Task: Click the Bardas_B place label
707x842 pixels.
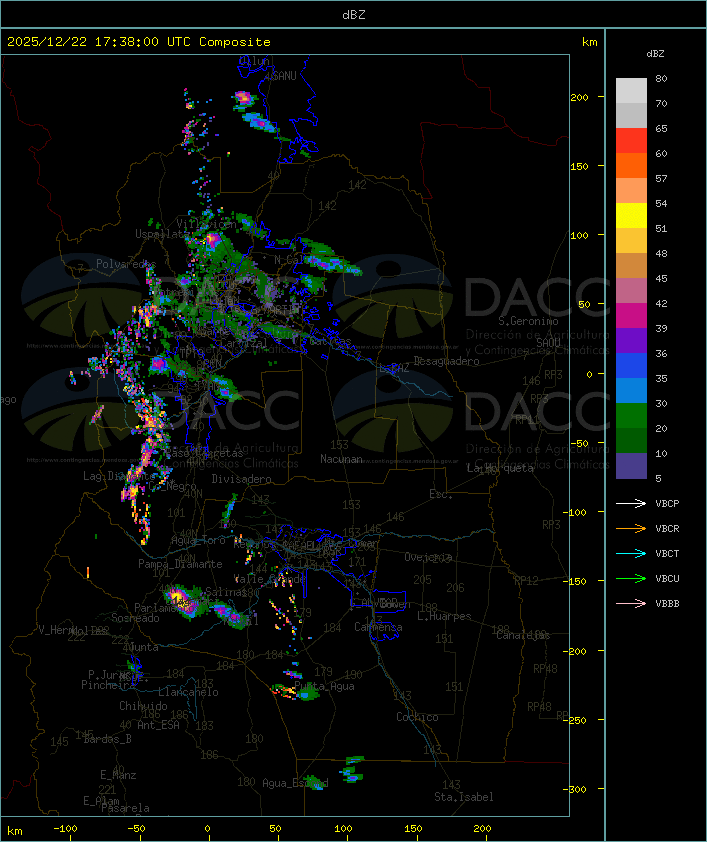Action: [107, 739]
